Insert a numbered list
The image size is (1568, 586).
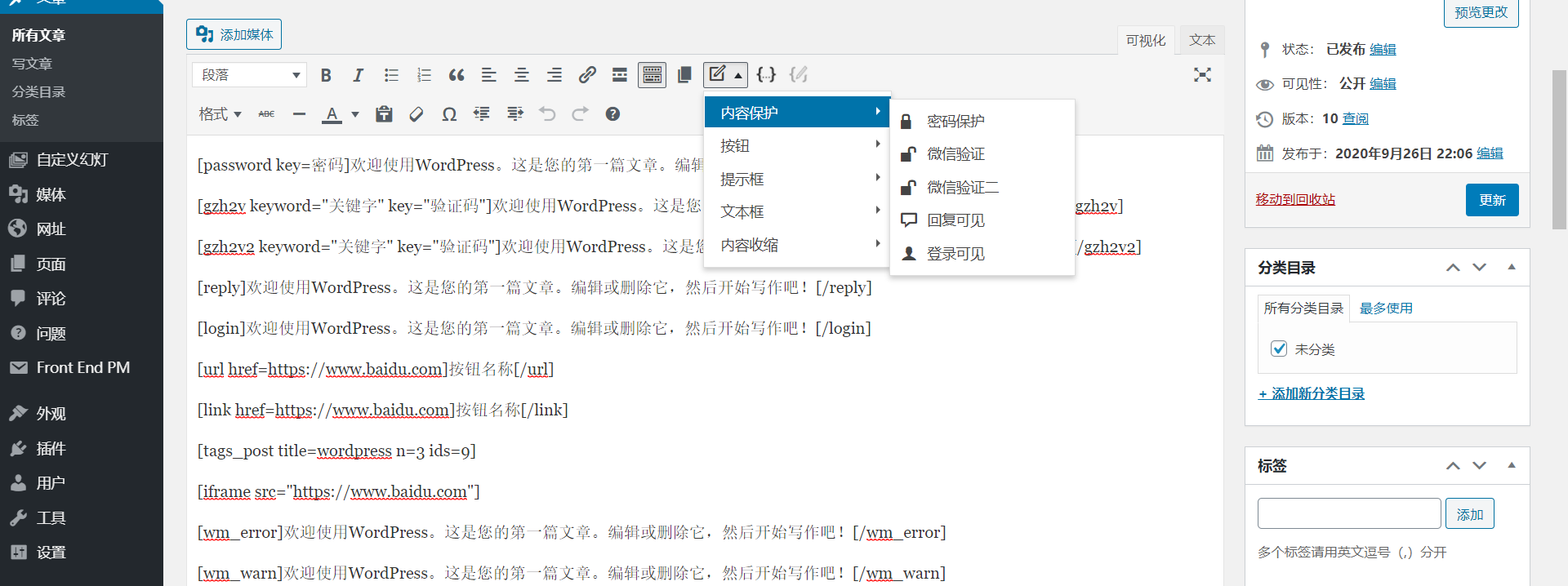coord(424,75)
